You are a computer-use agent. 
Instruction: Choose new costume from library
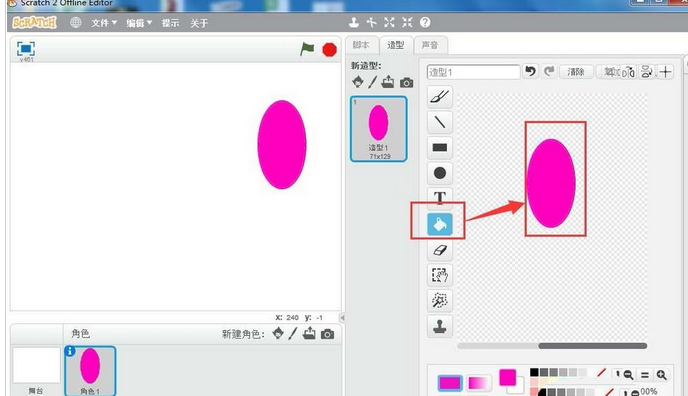click(358, 82)
